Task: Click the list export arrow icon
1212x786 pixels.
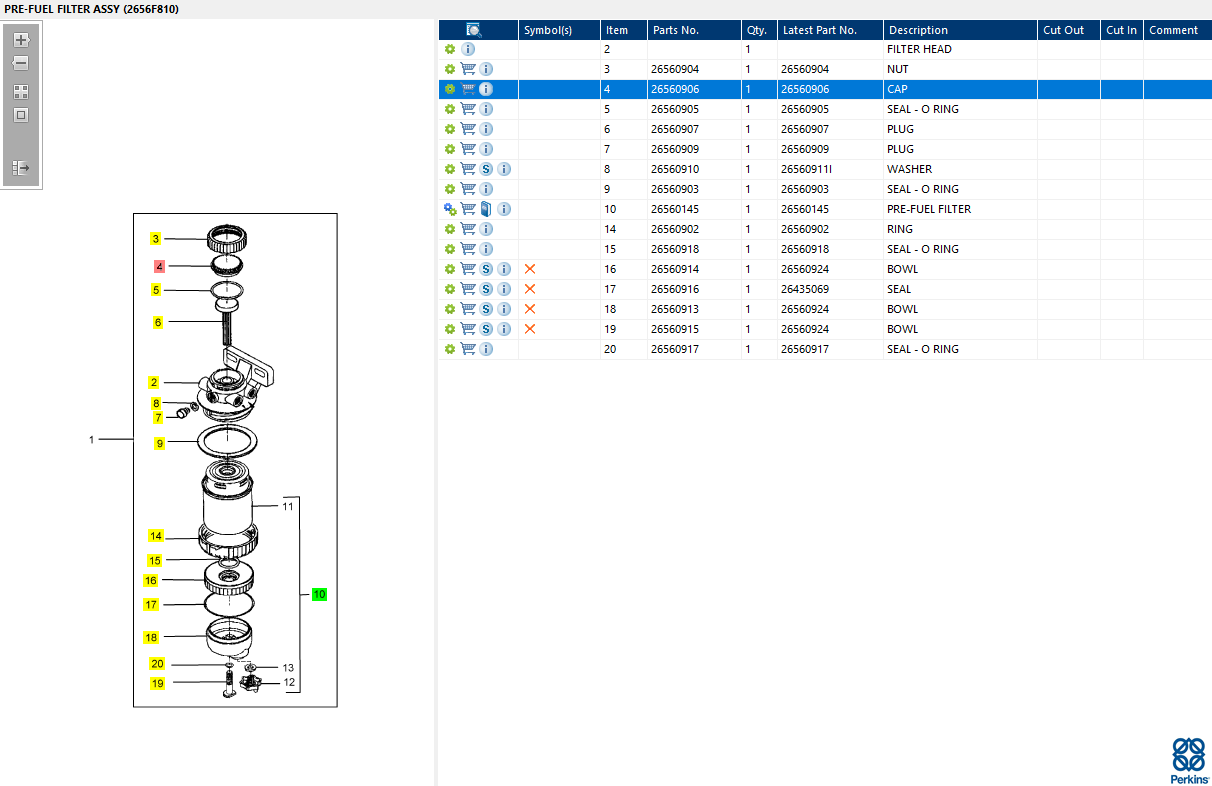Action: coord(21,168)
